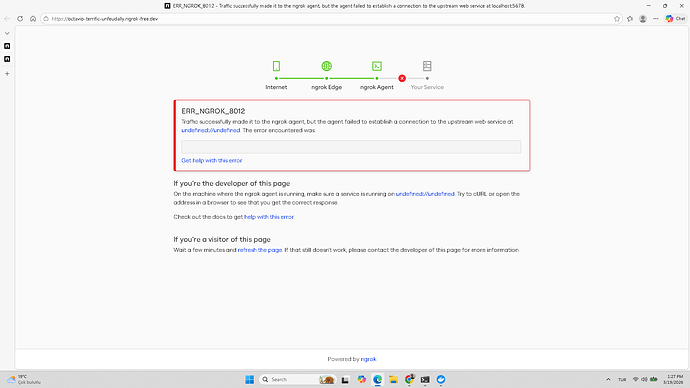
Task: Open the browser profile avatar
Action: 643,19
